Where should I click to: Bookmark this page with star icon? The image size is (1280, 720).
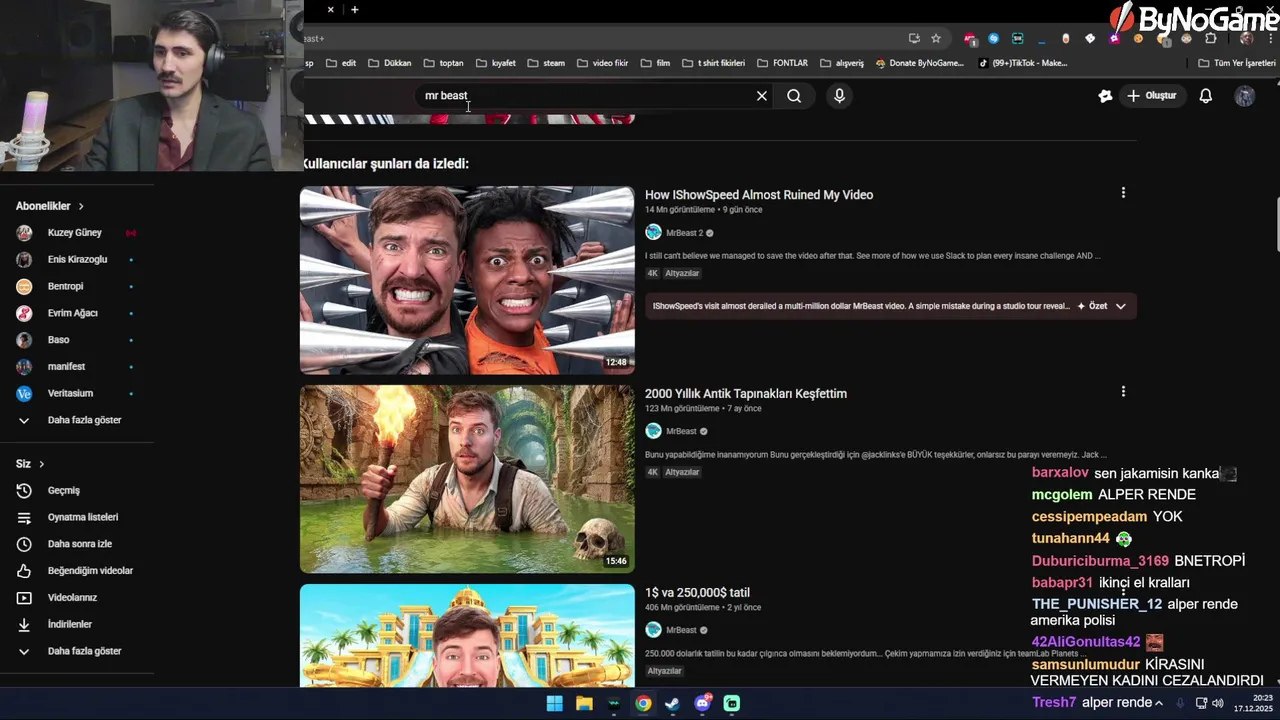pos(936,38)
